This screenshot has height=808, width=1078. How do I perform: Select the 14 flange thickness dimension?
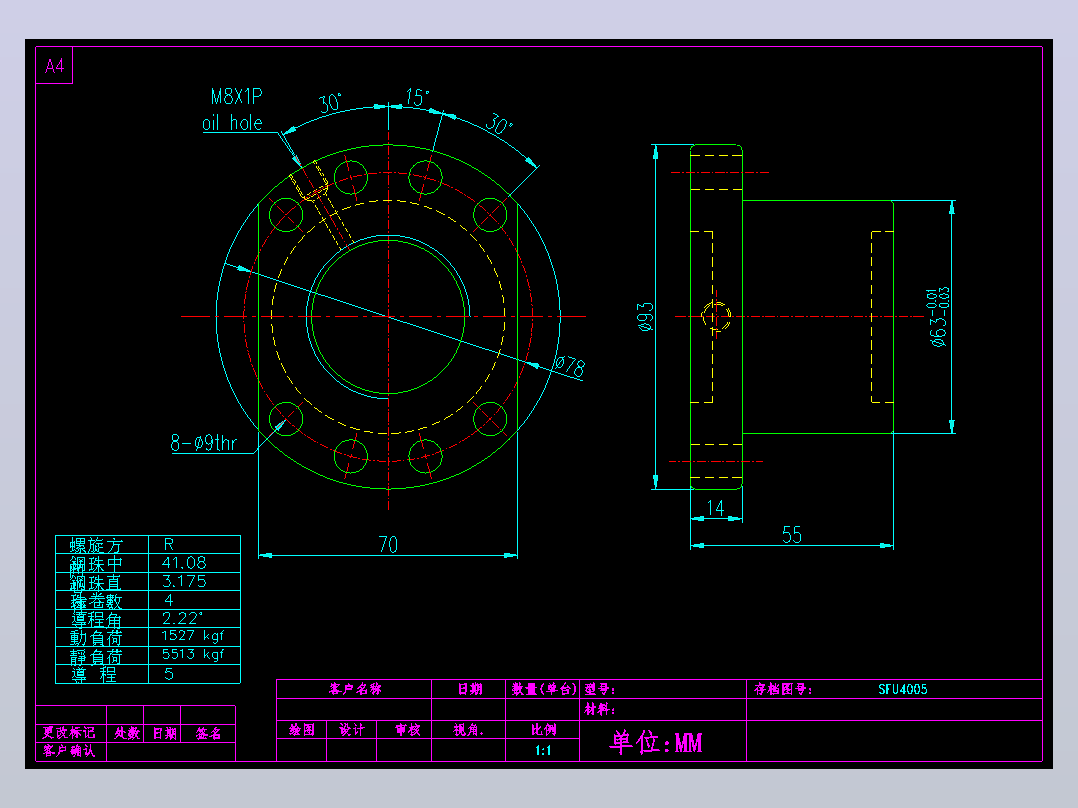tap(716, 508)
